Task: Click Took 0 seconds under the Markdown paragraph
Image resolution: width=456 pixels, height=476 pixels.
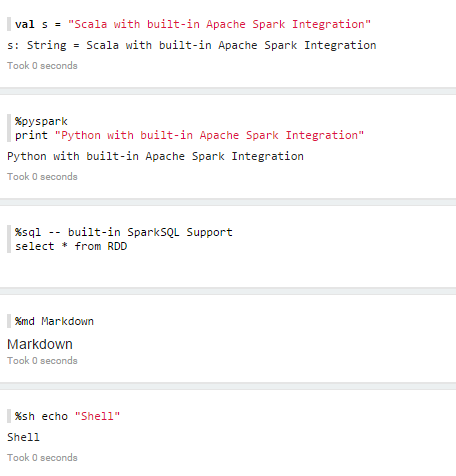Action: click(x=42, y=361)
